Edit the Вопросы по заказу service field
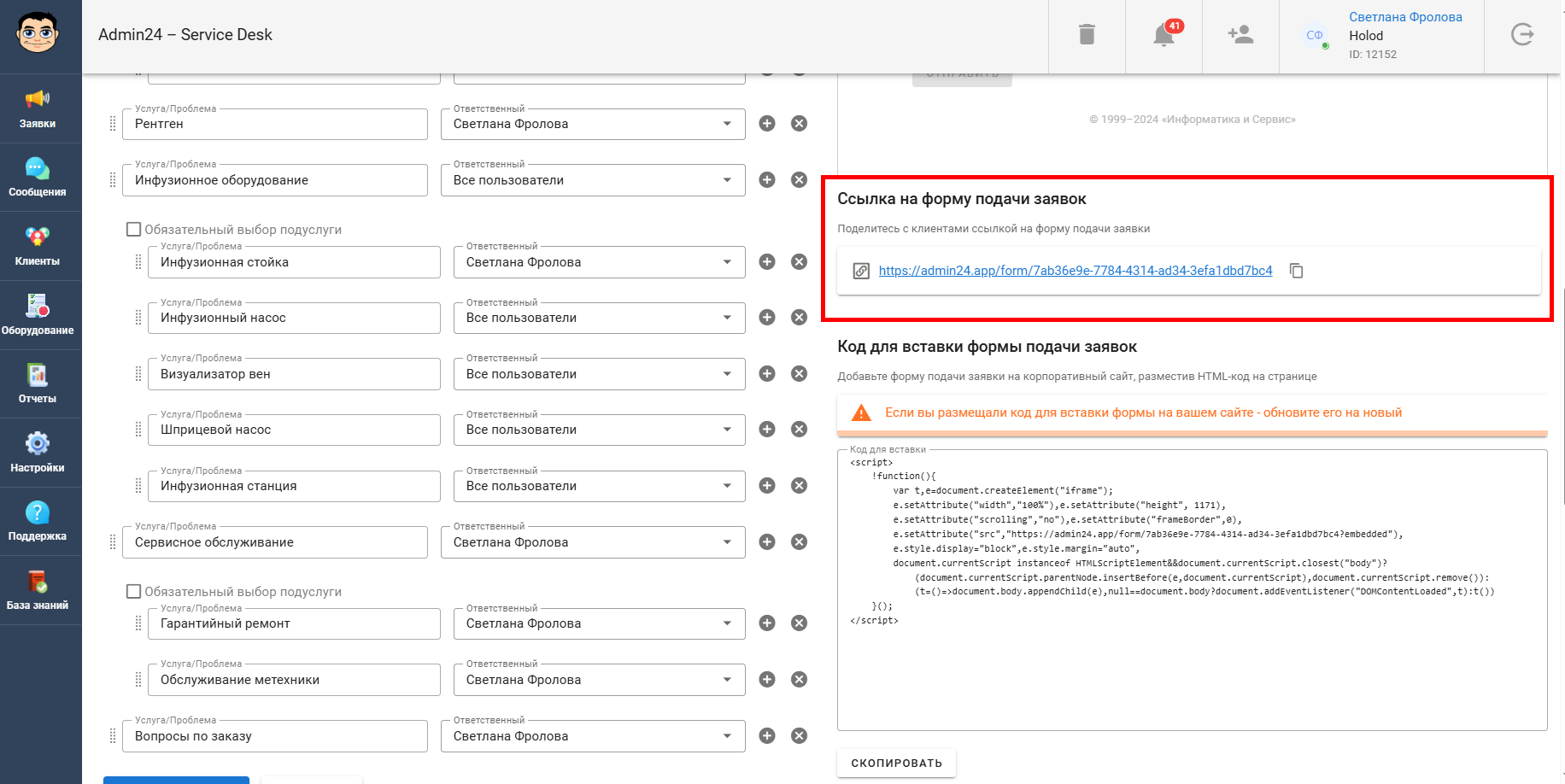Screen dimensions: 1565x784 [x=275, y=736]
